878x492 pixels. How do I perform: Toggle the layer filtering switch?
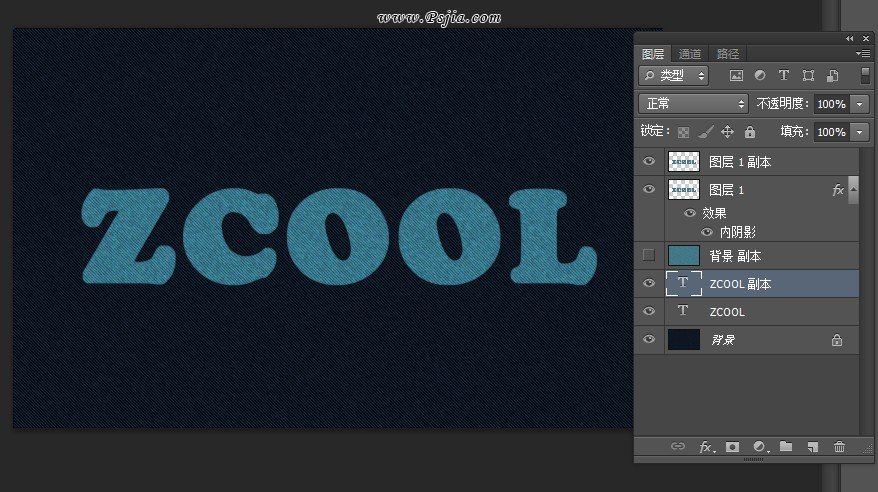(x=865, y=76)
